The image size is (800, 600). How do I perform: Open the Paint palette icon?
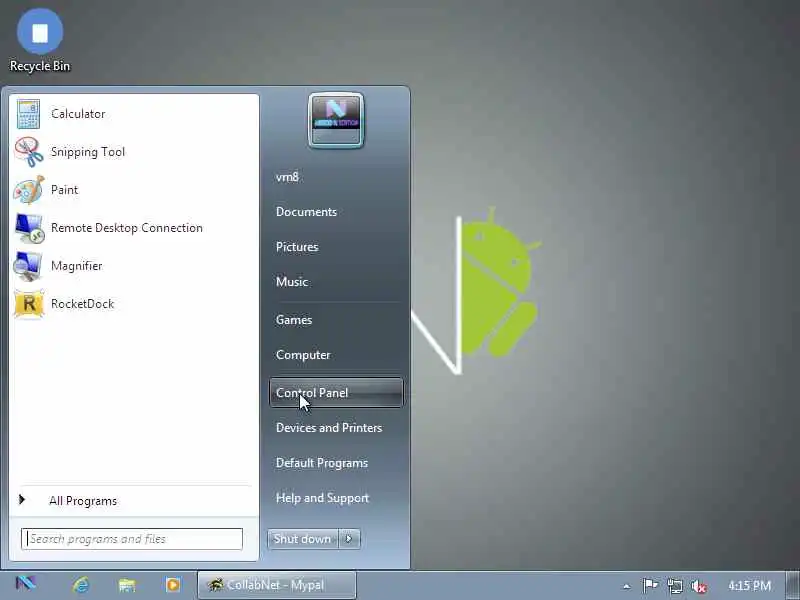pyautogui.click(x=29, y=190)
